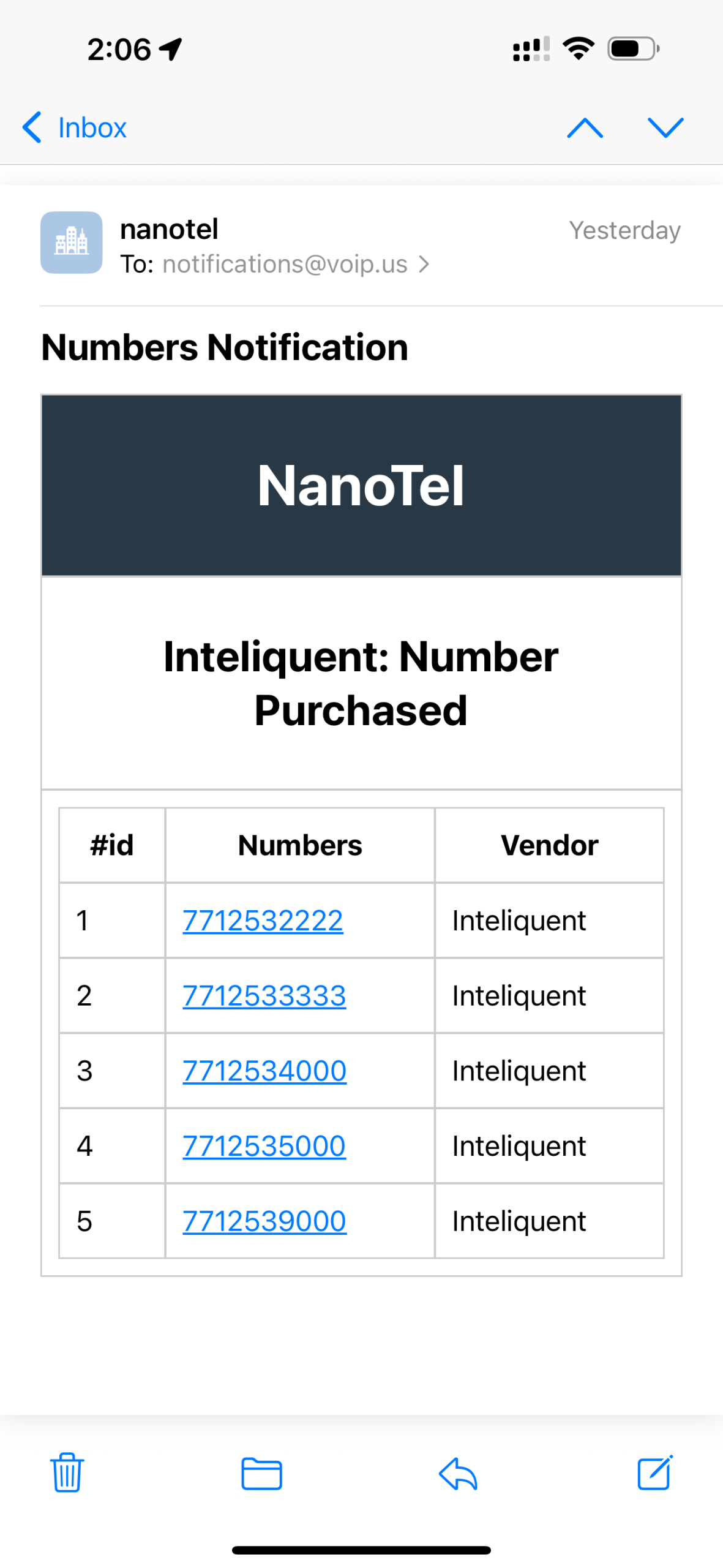This screenshot has width=723, height=1568.
Task: Open phone number 7712532222 link
Action: 263,920
